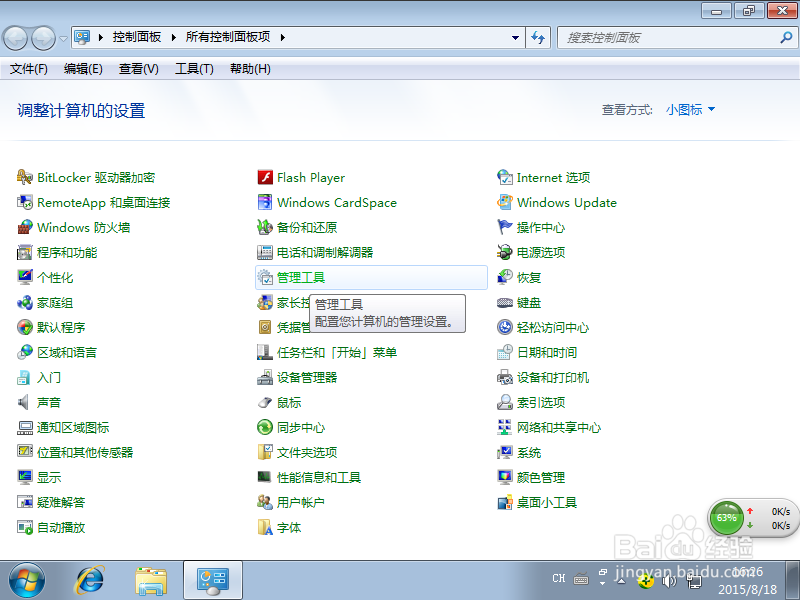The width and height of the screenshot is (800, 600).
Task: Open 网络和共享中心
Action: click(x=560, y=427)
